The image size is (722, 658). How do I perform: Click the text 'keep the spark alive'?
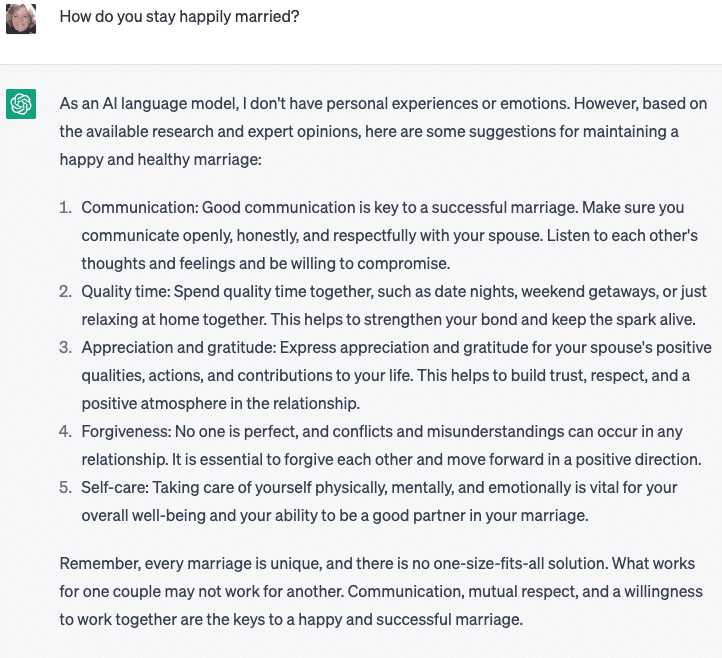tap(623, 320)
